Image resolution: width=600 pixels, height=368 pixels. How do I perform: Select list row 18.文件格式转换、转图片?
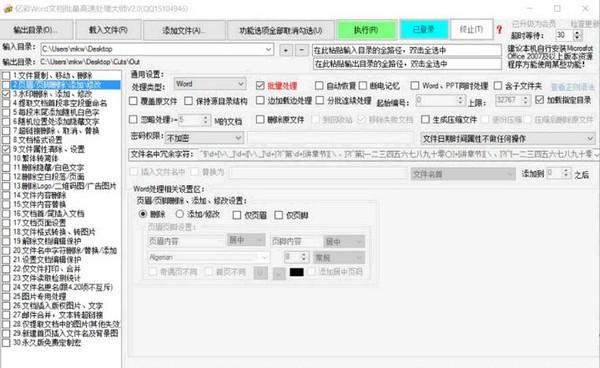pos(61,232)
